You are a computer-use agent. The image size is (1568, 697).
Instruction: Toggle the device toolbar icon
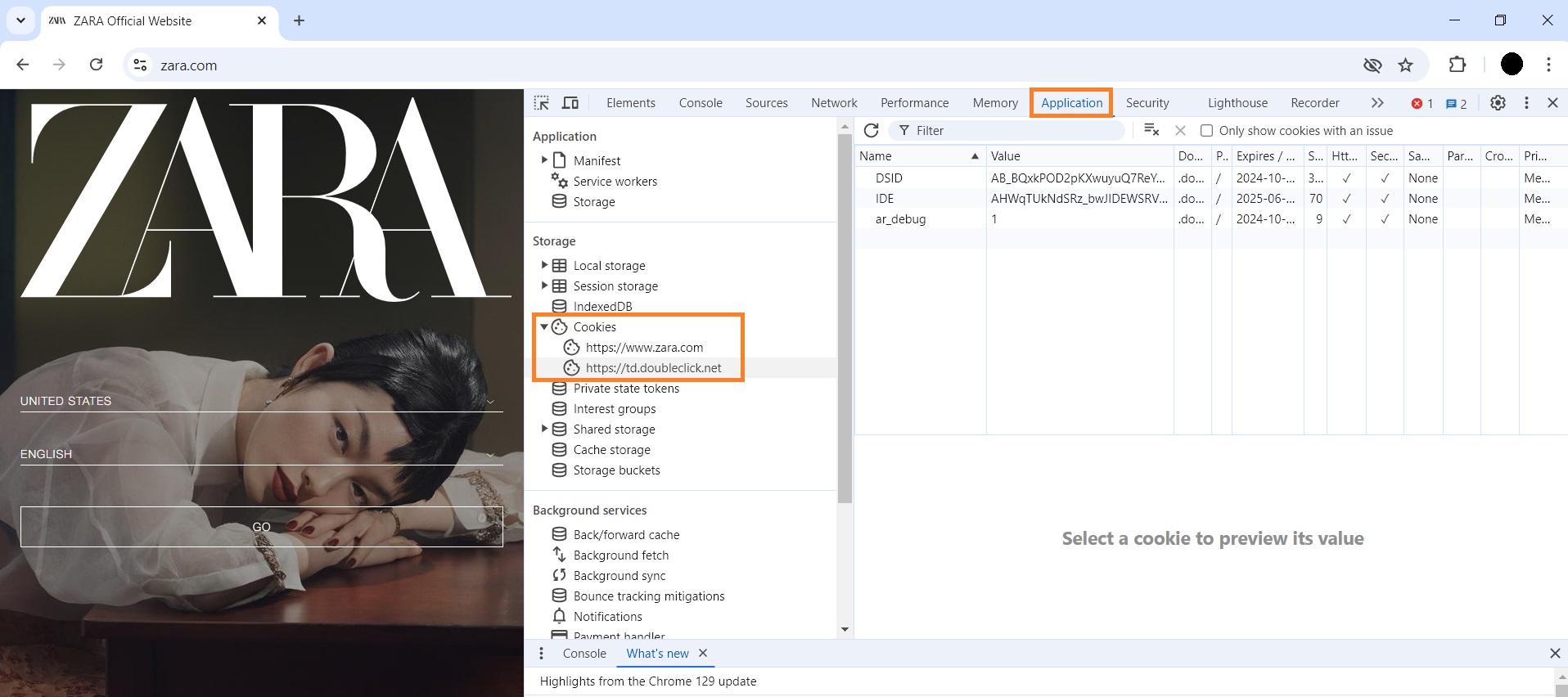(570, 103)
